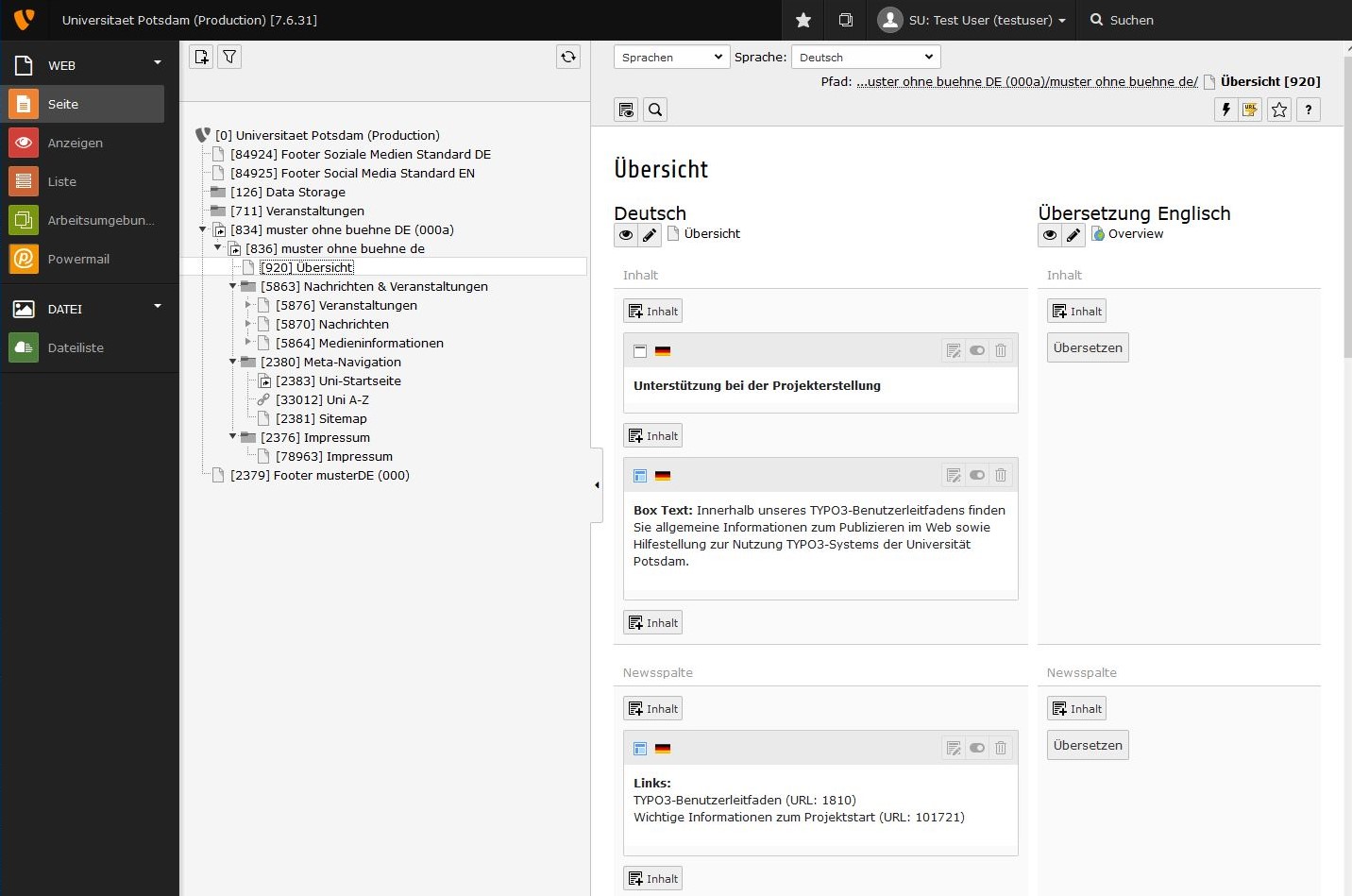Toggle visibility of Unterstützung bei der Projekterstellung element
1352x896 pixels.
coord(977,351)
